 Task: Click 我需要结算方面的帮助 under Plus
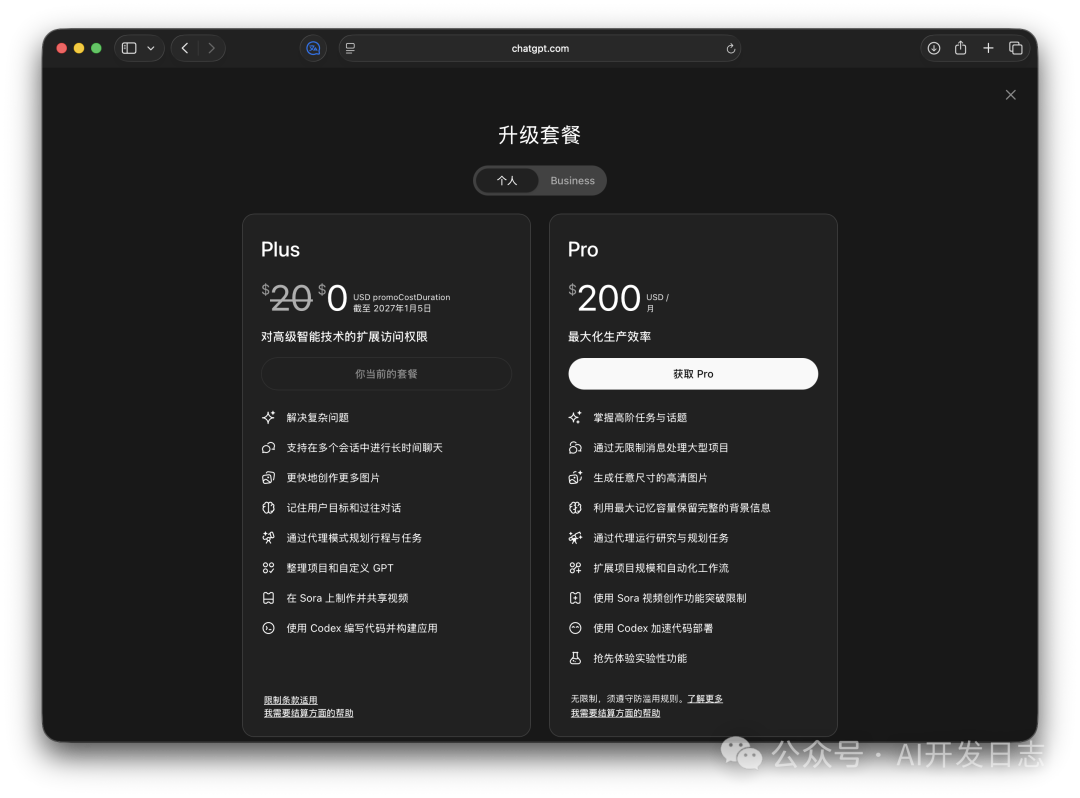tap(308, 713)
